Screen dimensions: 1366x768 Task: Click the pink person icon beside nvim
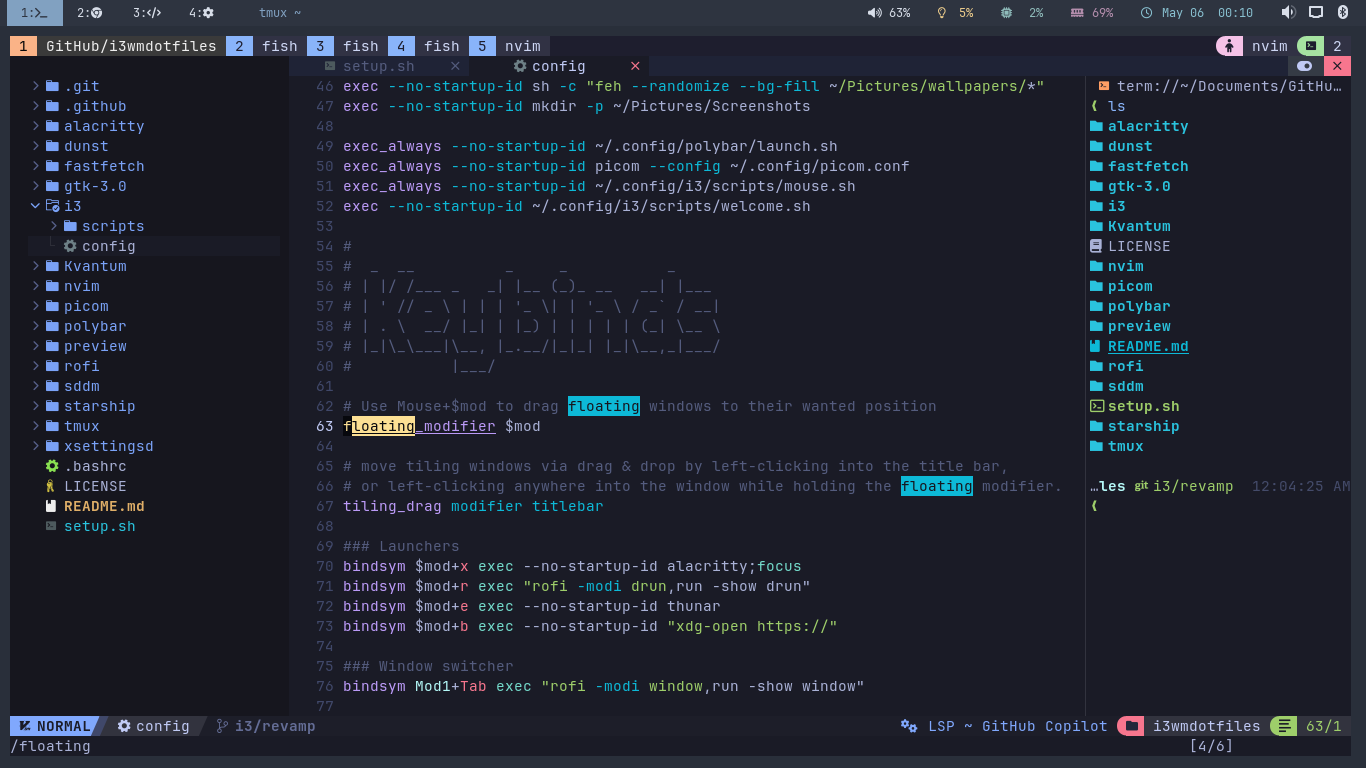[1229, 46]
